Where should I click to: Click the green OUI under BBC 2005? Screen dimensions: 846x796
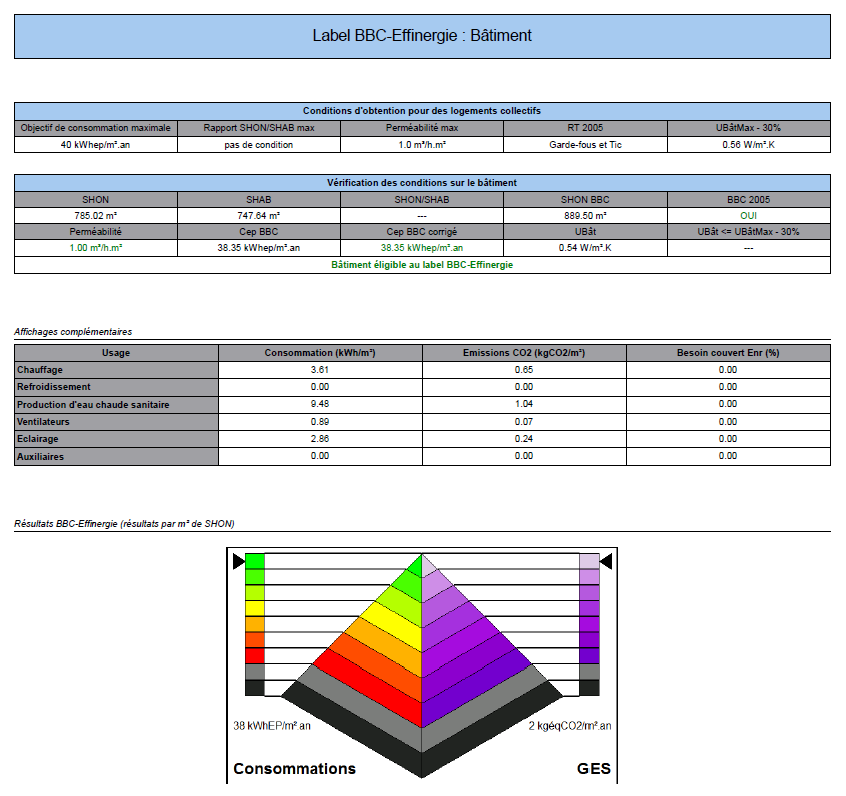(749, 215)
